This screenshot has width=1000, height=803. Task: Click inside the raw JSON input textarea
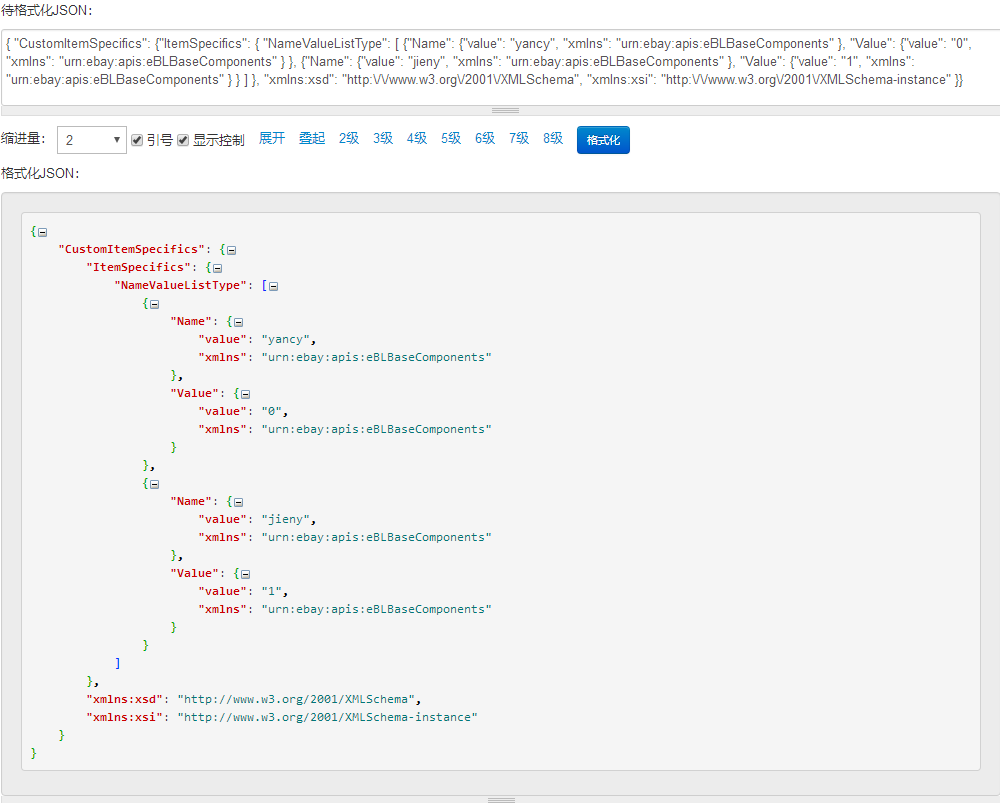click(501, 67)
